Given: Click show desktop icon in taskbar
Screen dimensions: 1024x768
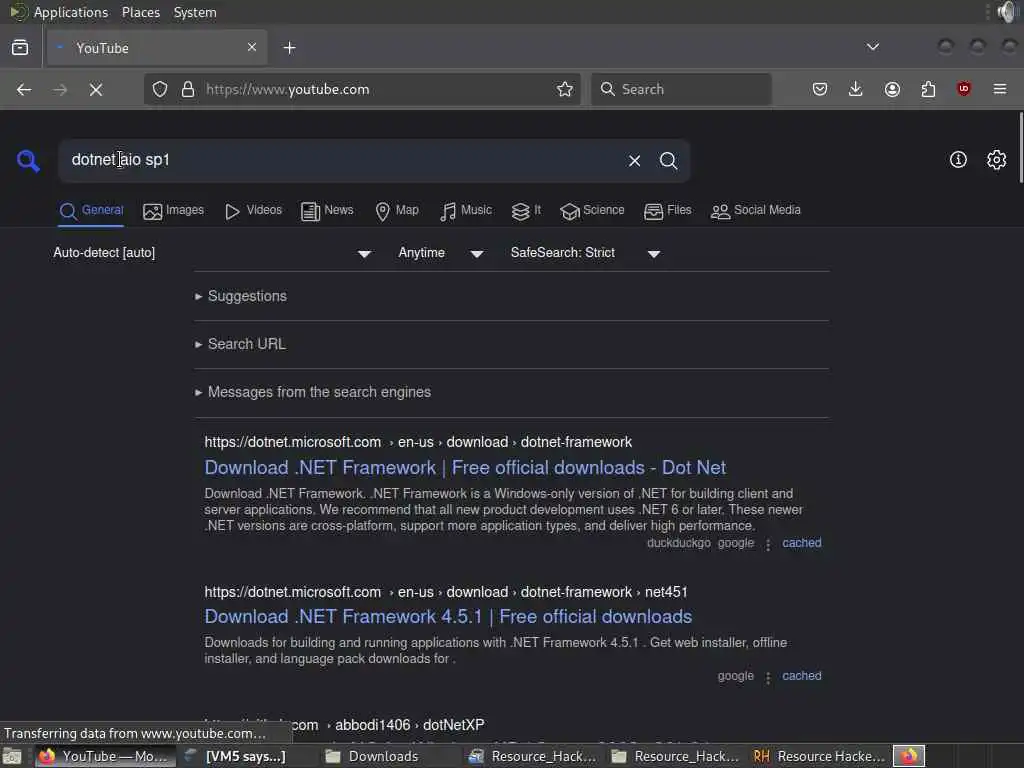Looking at the screenshot, I should click(x=12, y=756).
